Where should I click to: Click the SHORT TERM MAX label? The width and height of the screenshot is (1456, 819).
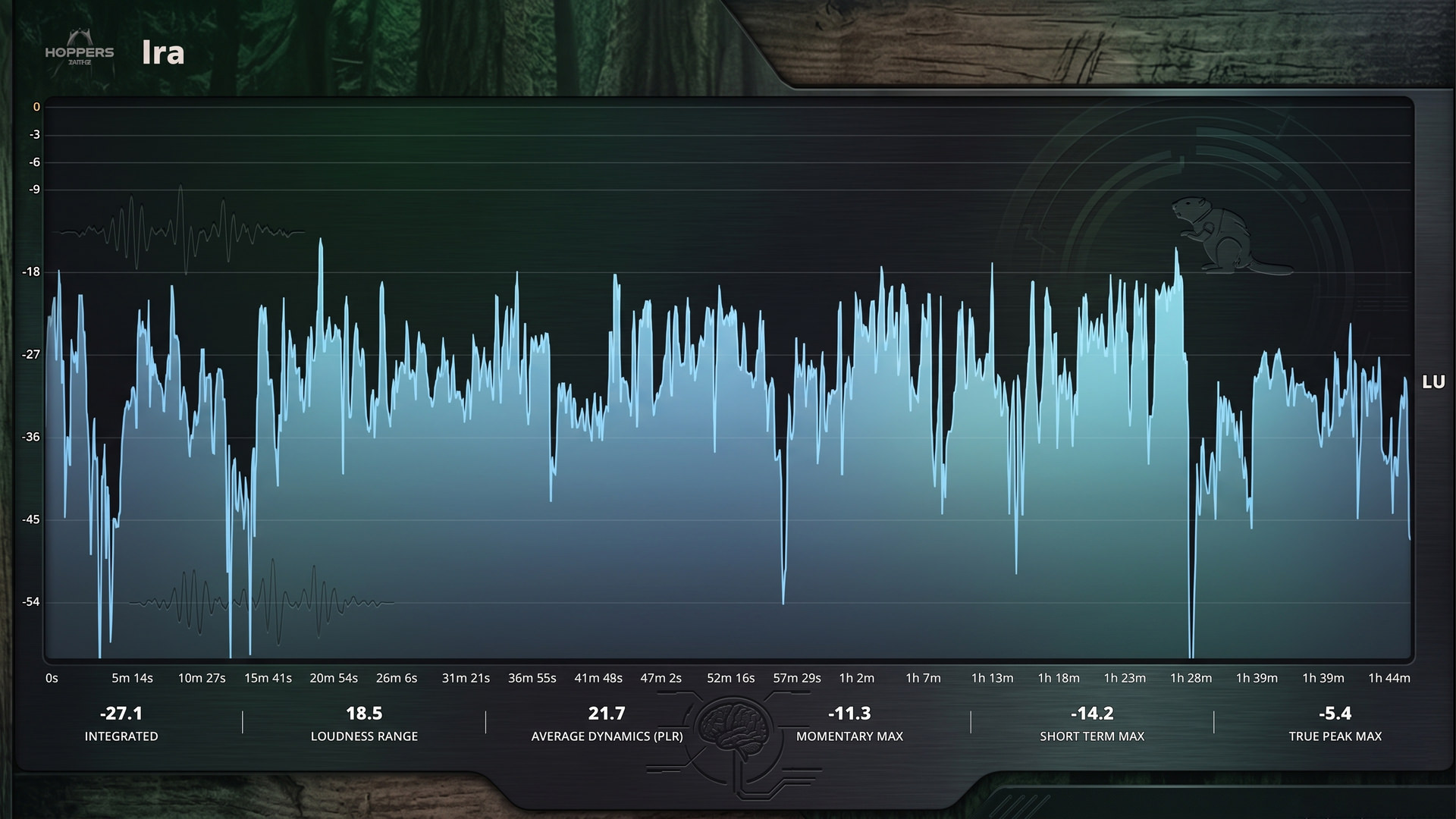[1092, 736]
